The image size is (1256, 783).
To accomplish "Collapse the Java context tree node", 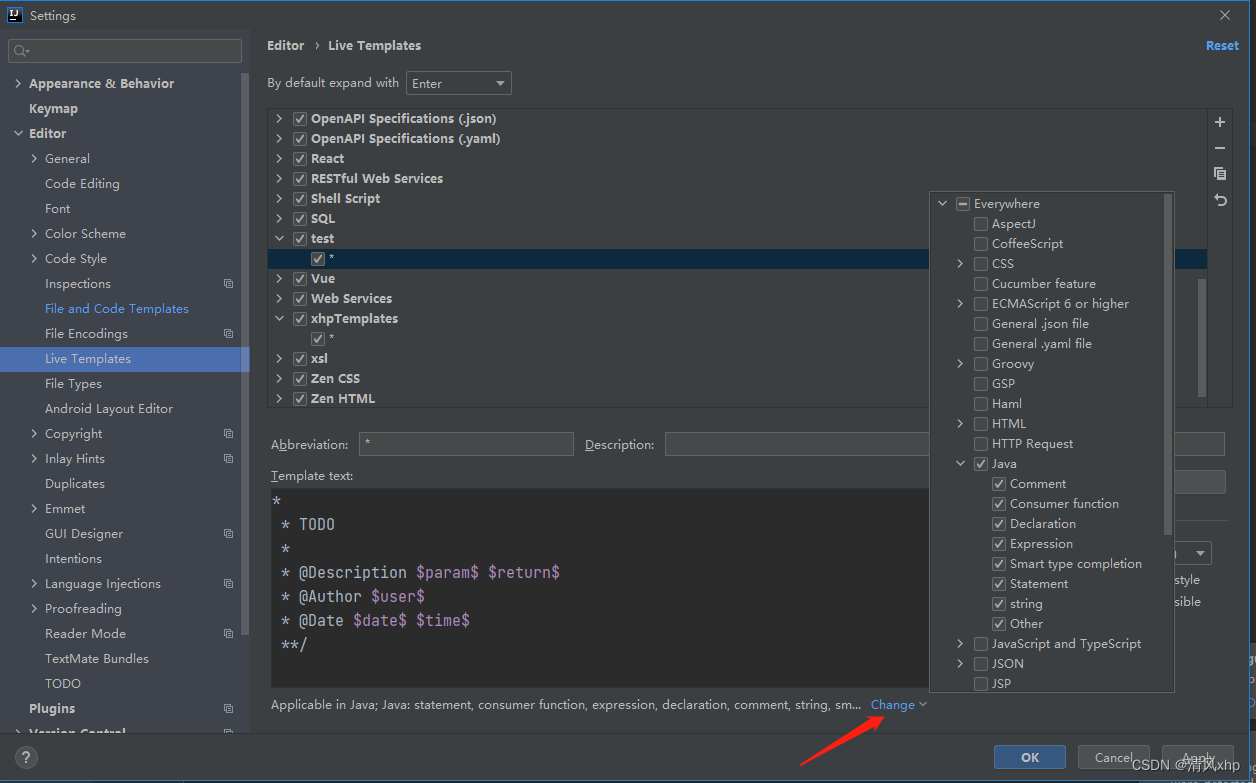I will pos(960,464).
